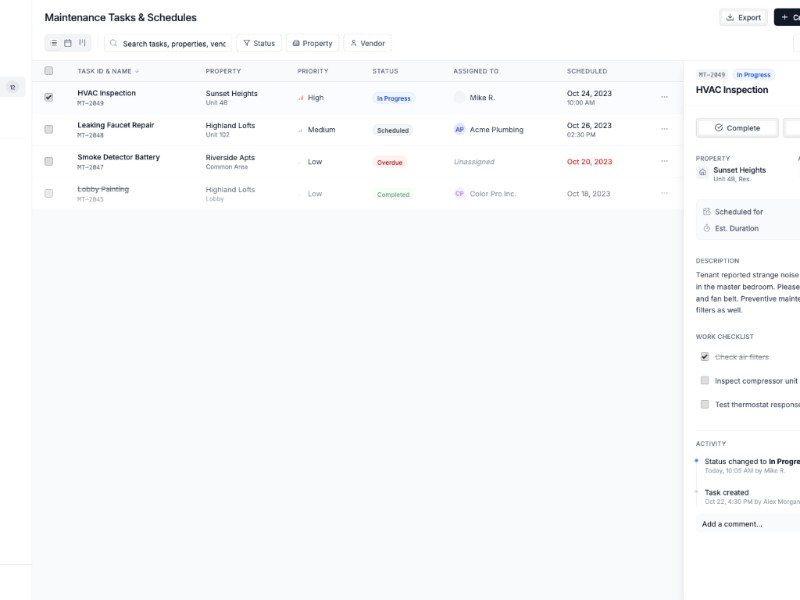Click the Scheduled for calendar icon
The width and height of the screenshot is (800, 600).
[706, 211]
